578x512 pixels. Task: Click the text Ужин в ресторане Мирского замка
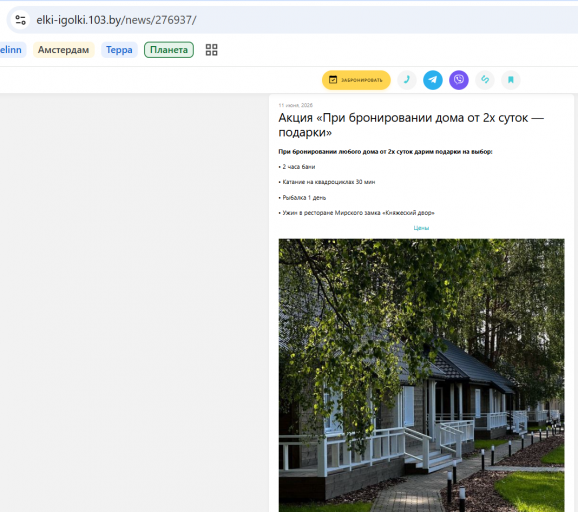(356, 213)
